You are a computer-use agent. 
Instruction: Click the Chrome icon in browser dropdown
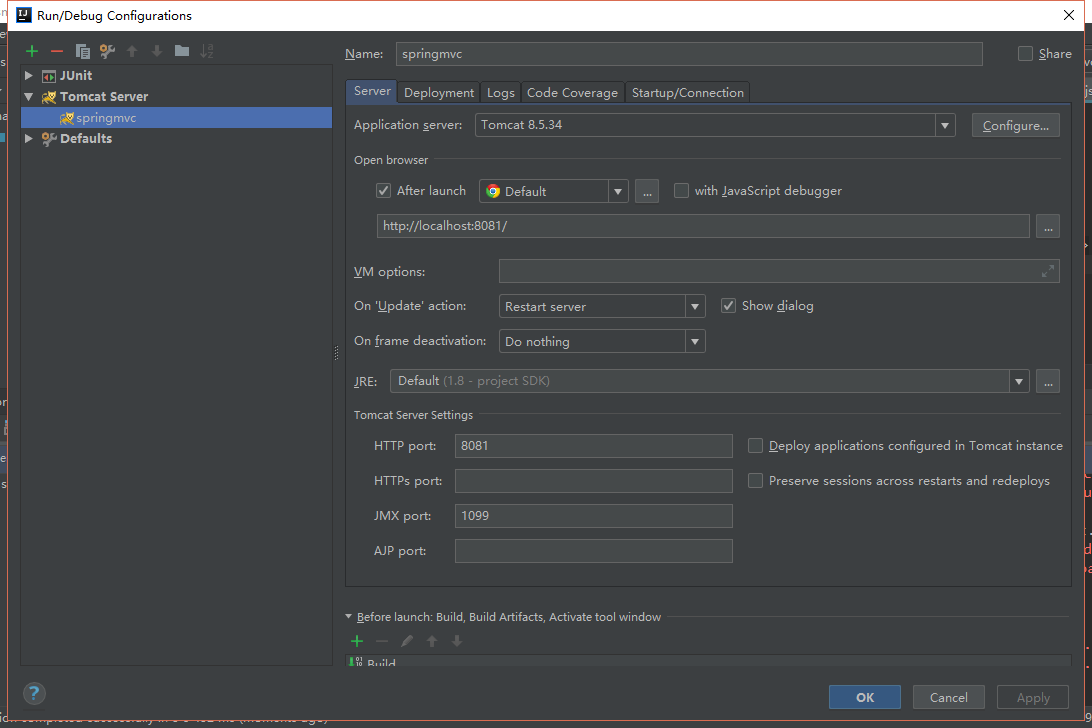[x=493, y=192]
